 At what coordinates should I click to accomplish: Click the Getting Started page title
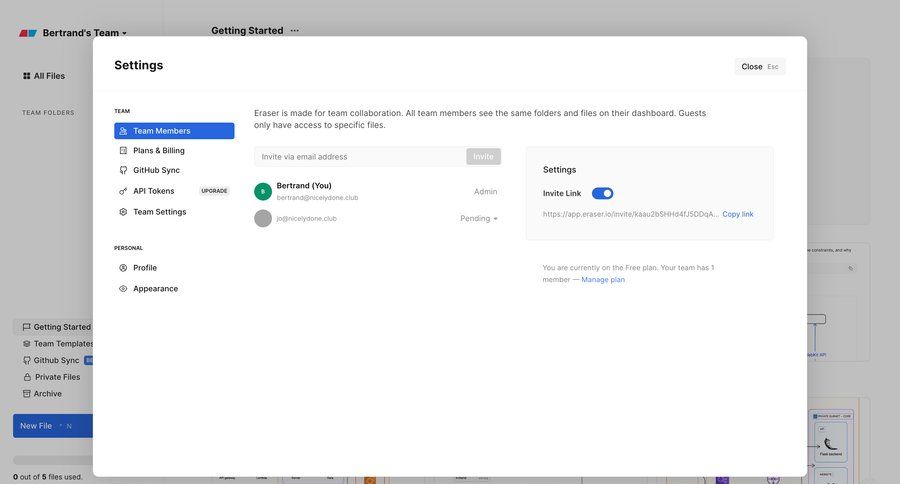coord(247,30)
